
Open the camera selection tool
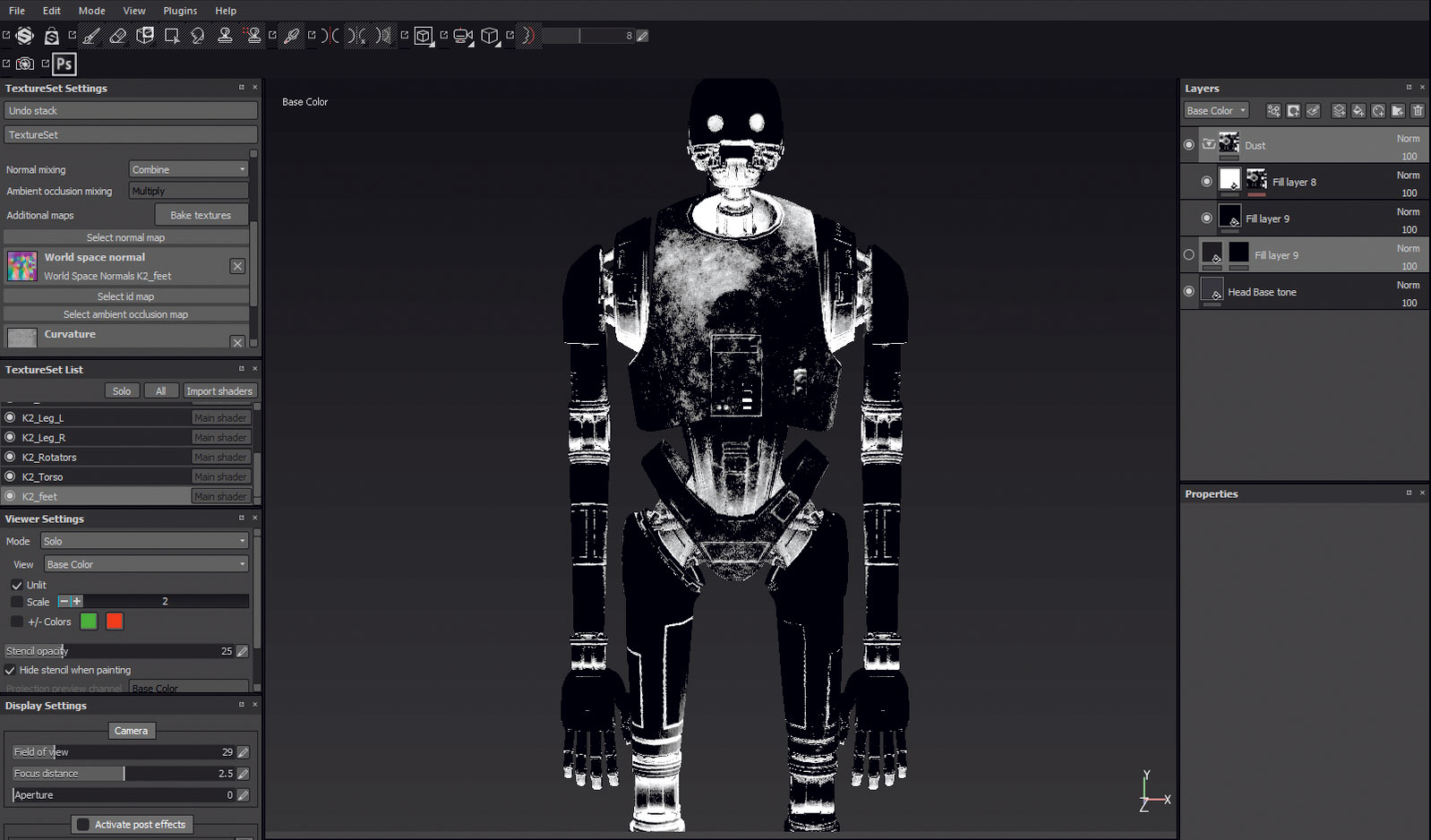(463, 36)
